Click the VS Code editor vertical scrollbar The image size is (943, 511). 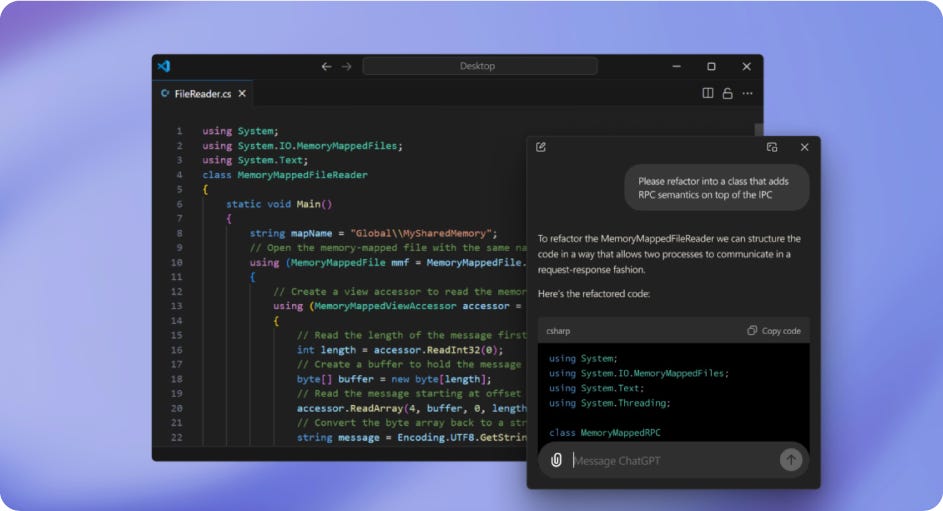click(758, 130)
